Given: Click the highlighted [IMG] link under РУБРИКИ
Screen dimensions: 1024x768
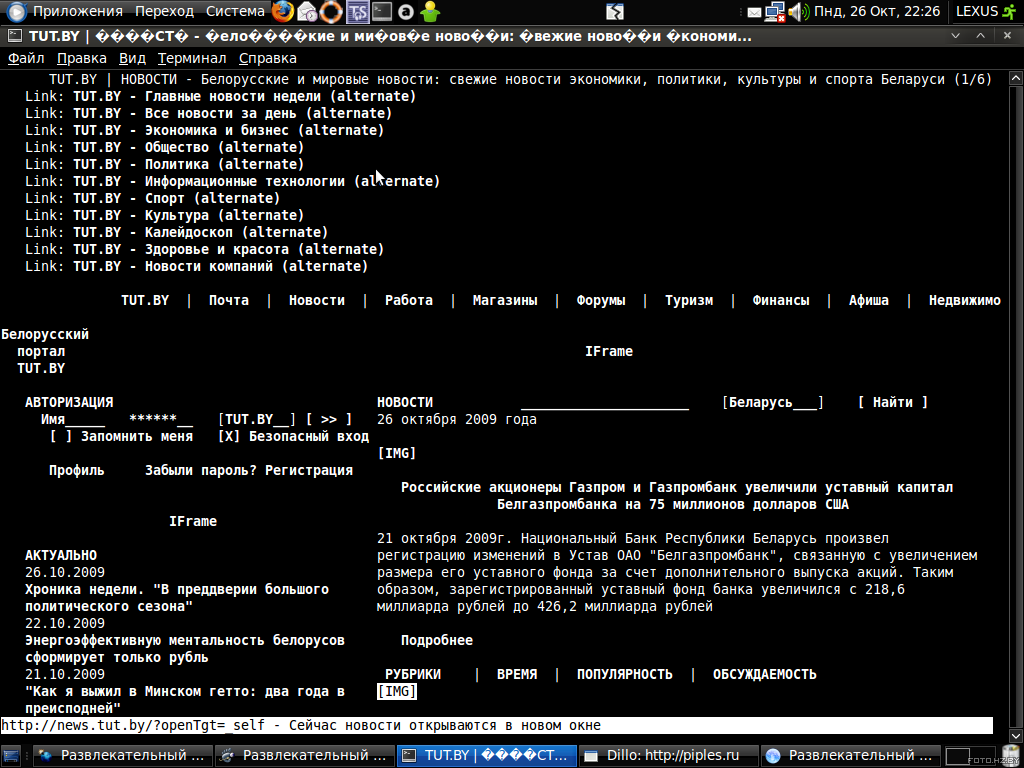Looking at the screenshot, I should pyautogui.click(x=397, y=691).
